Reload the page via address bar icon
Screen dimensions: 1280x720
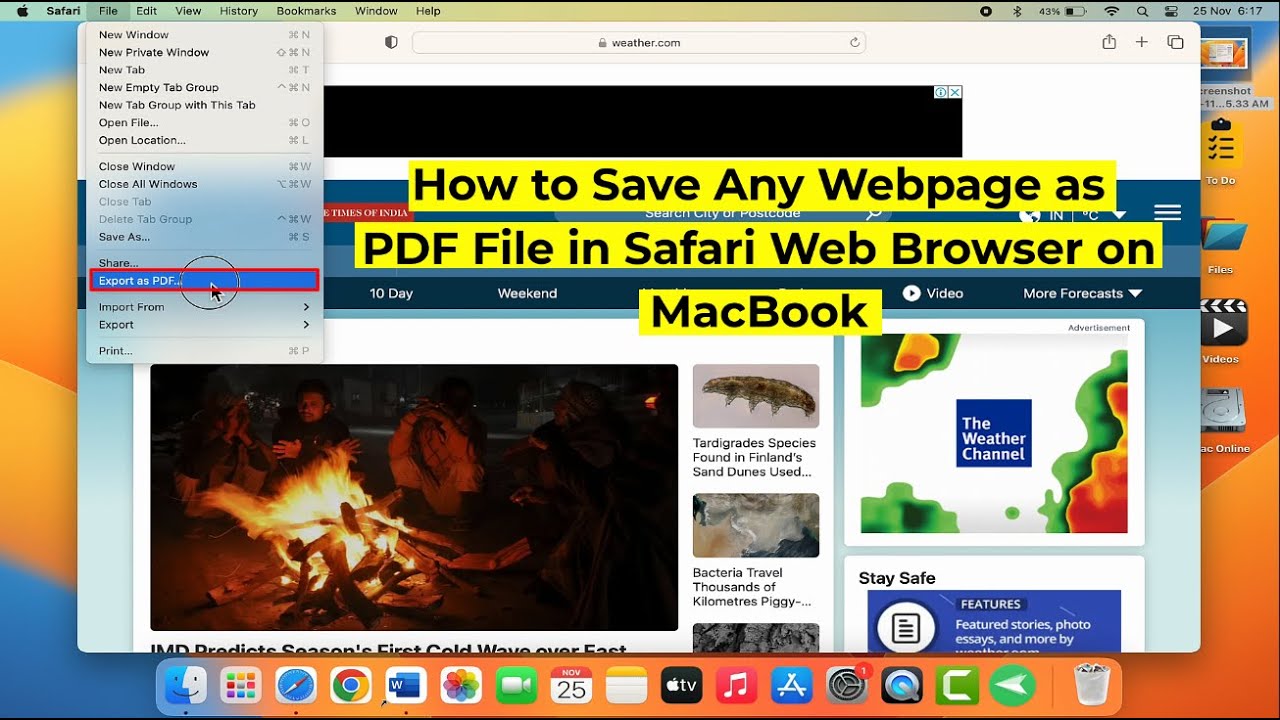854,43
